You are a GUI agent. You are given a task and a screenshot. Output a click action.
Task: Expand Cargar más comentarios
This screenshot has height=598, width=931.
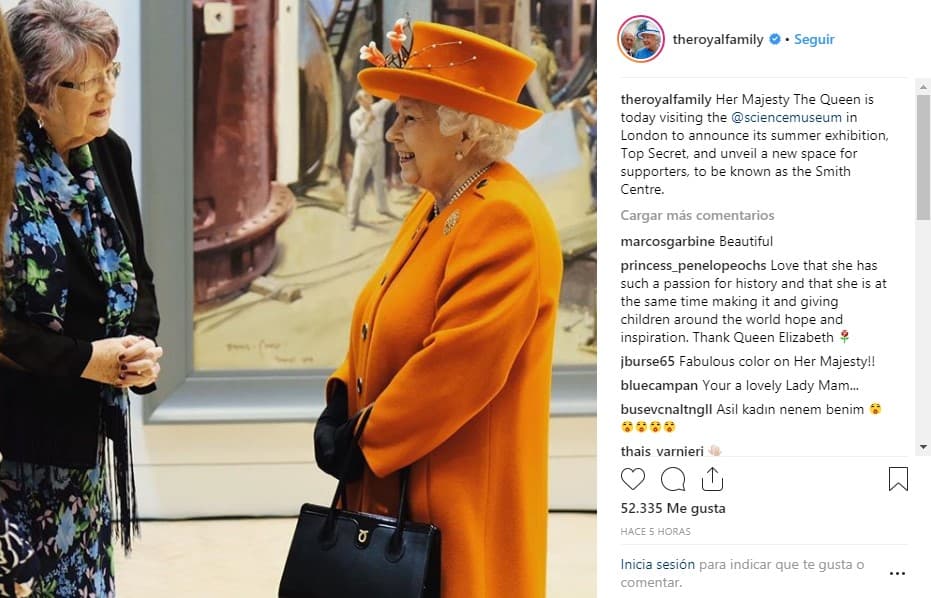click(697, 215)
